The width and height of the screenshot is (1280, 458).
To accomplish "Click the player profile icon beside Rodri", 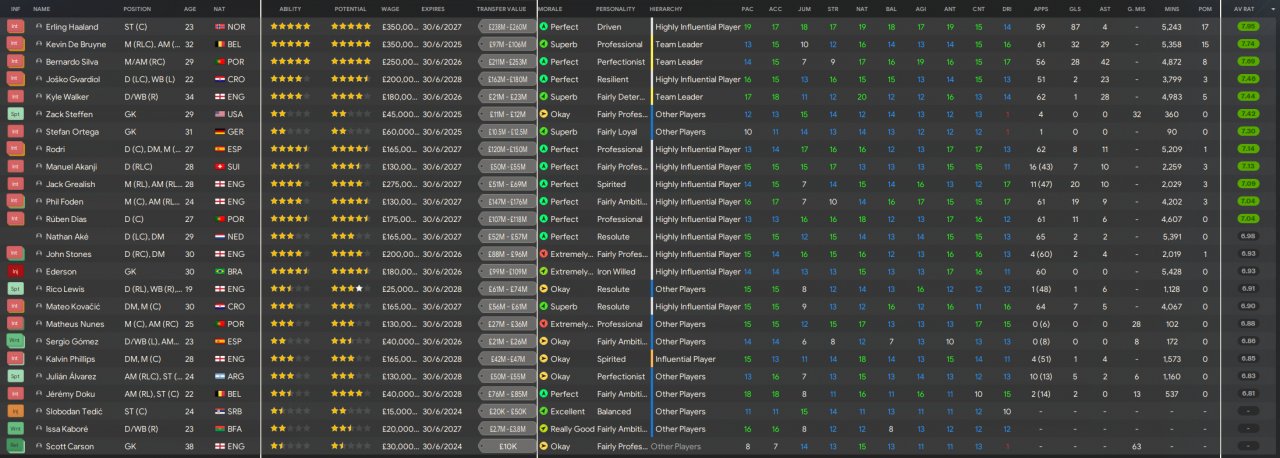I will point(38,149).
